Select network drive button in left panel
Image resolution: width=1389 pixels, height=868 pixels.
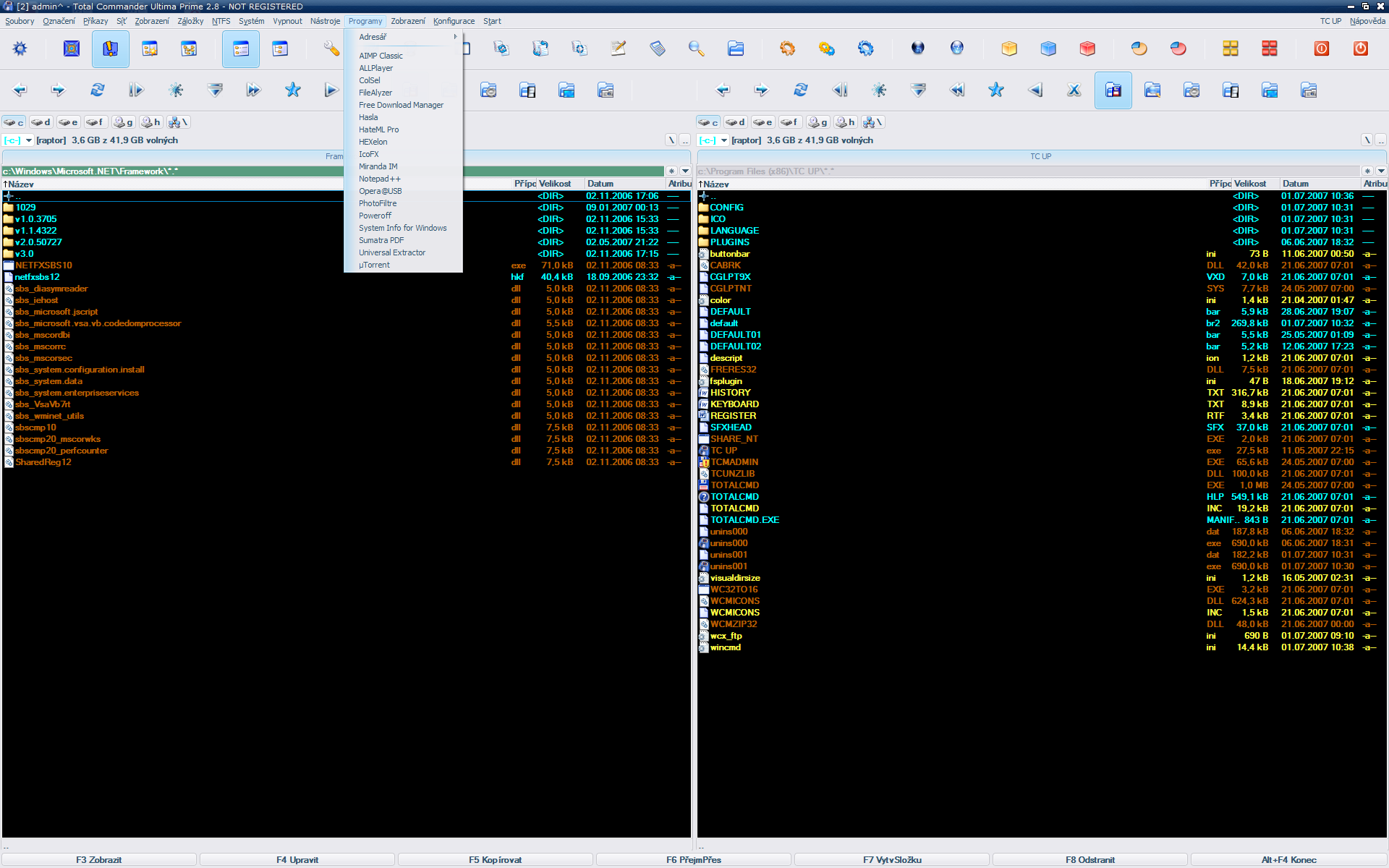pos(179,122)
